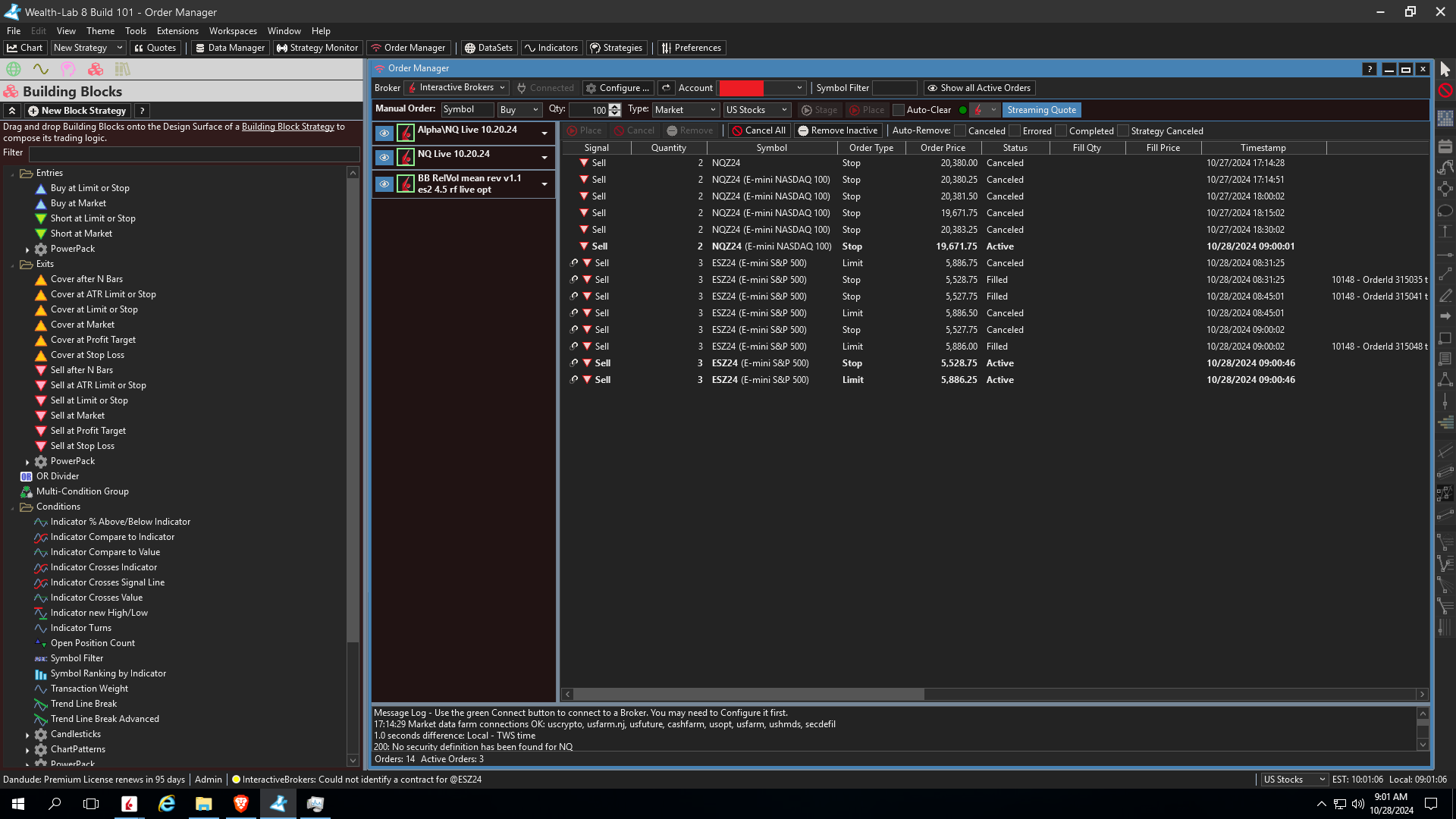This screenshot has height=819, width=1456.
Task: Click the refresh accounts icon beside Configure
Action: click(666, 88)
